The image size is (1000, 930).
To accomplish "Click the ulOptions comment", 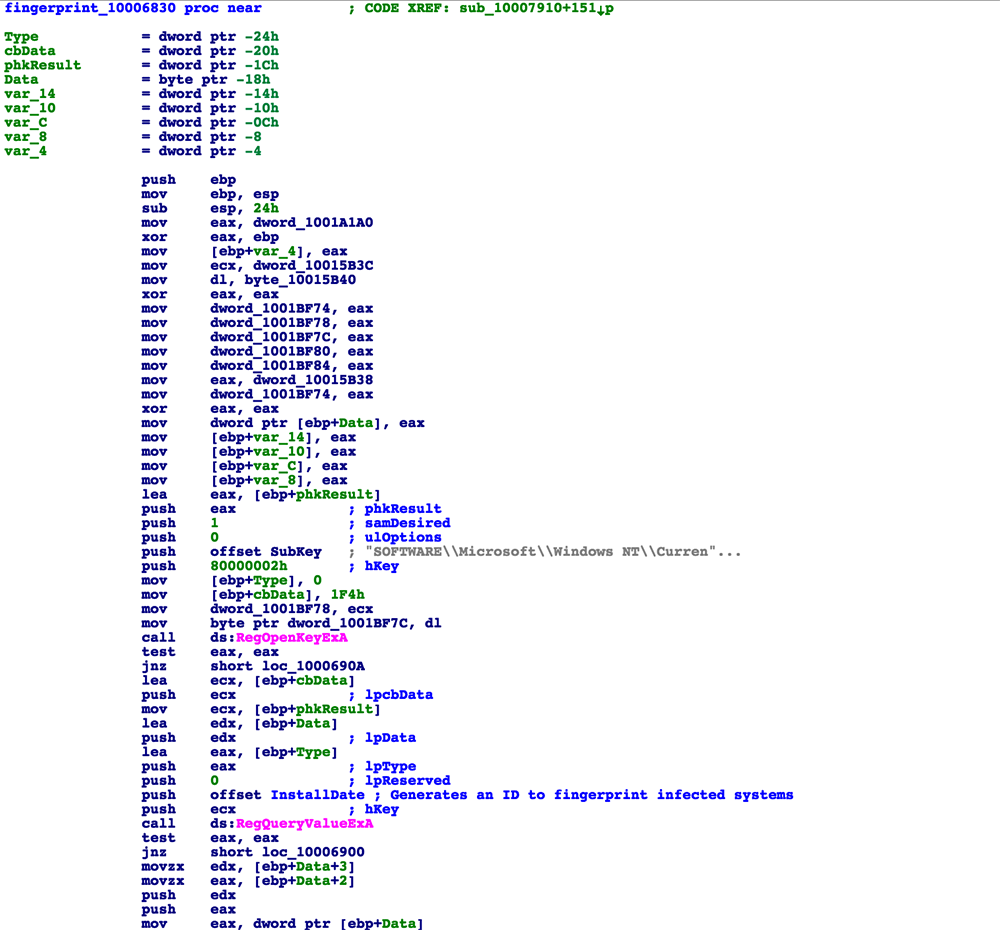I will tap(403, 538).
